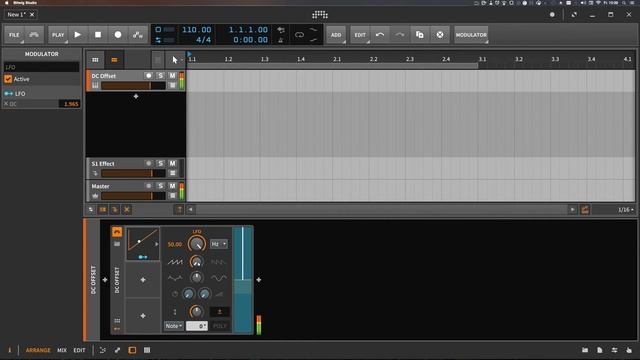Close the New 1 project tab
Image resolution: width=640 pixels, height=360 pixels.
[32, 14]
